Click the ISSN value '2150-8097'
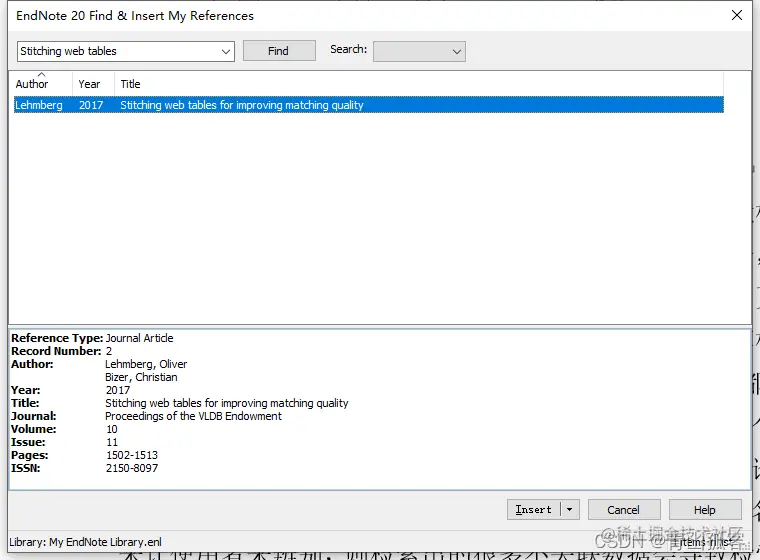 [132, 468]
